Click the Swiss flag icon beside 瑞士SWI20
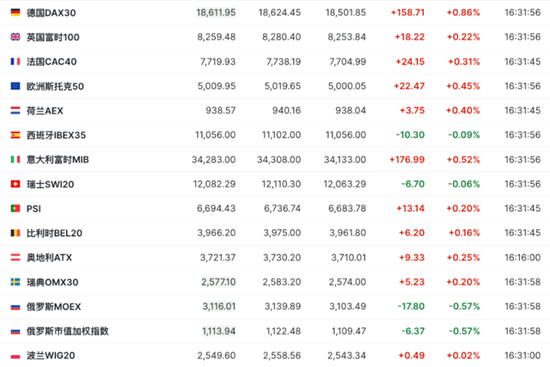550x367 pixels. coord(15,184)
